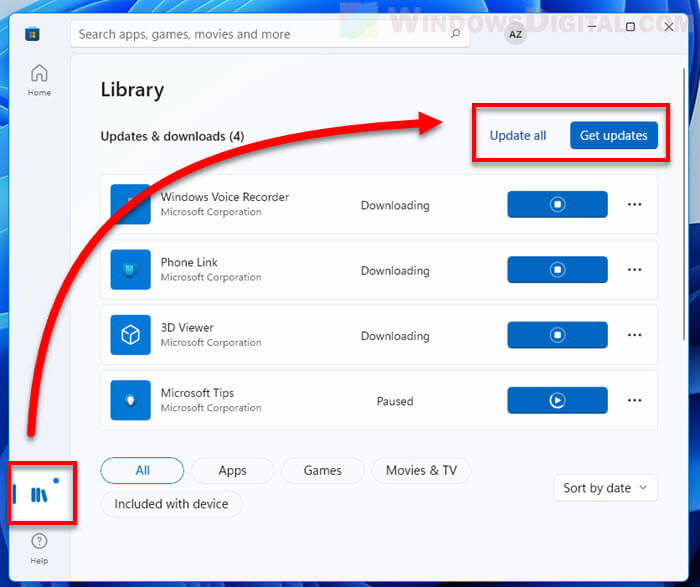
Task: Click the vertical scrollbar of the Library page
Action: (x=684, y=204)
